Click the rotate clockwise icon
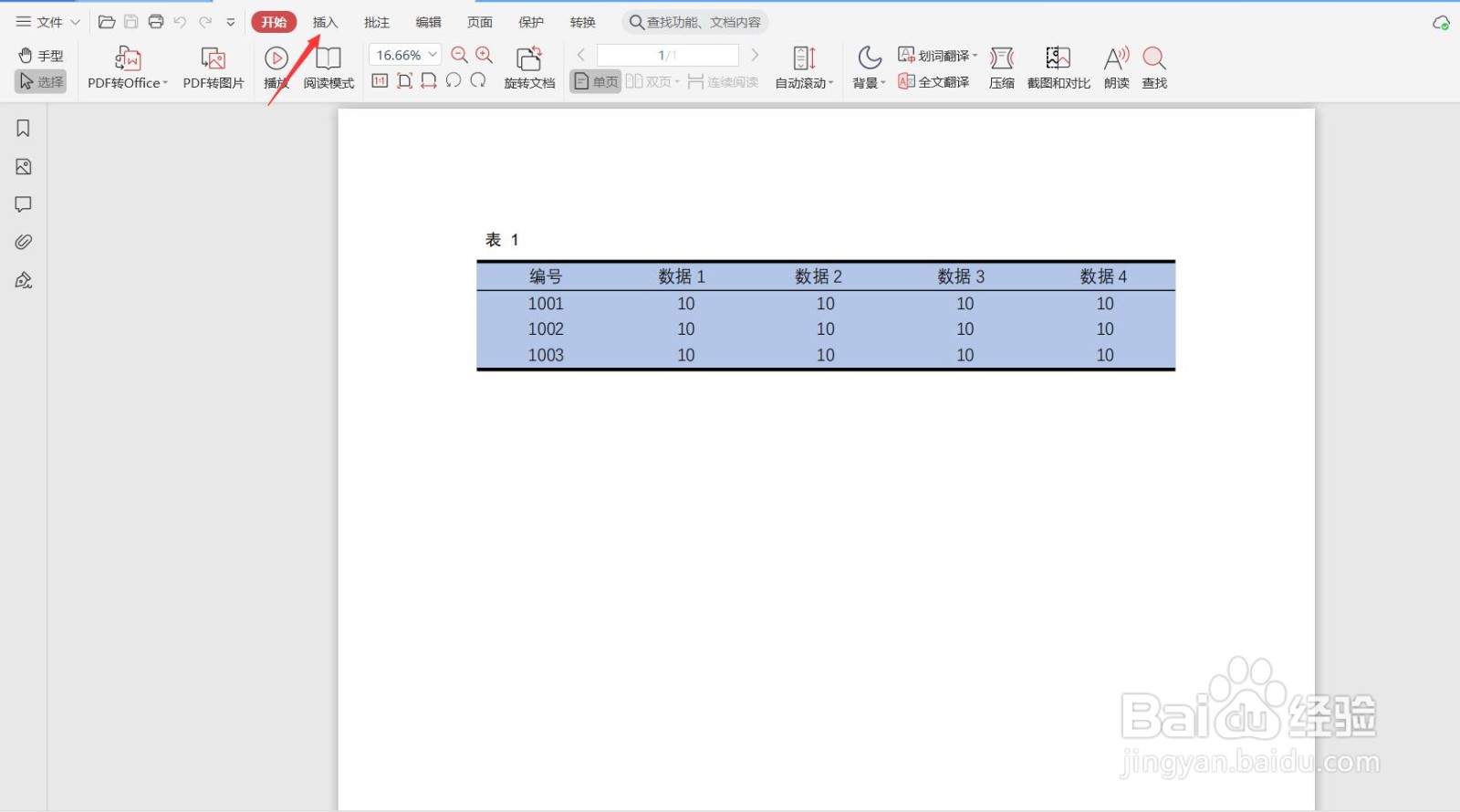The width and height of the screenshot is (1460, 812). coord(478,81)
